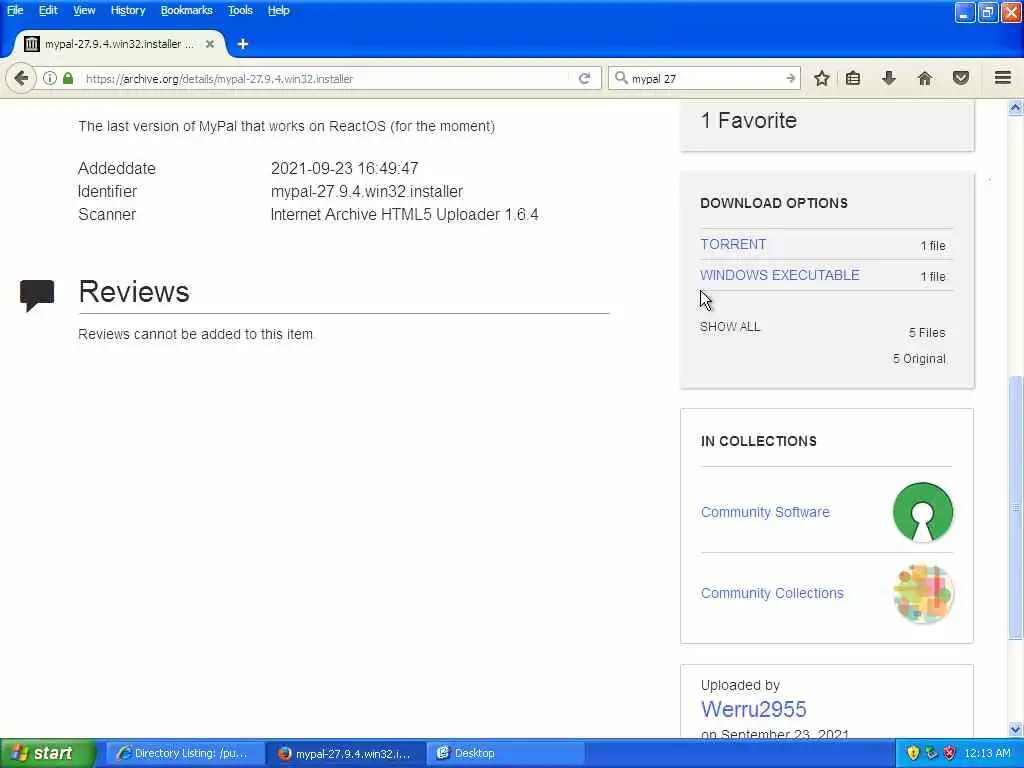Select the mypal-27.9.4.win32.installer tab
The height and width of the screenshot is (768, 1024).
(x=119, y=44)
